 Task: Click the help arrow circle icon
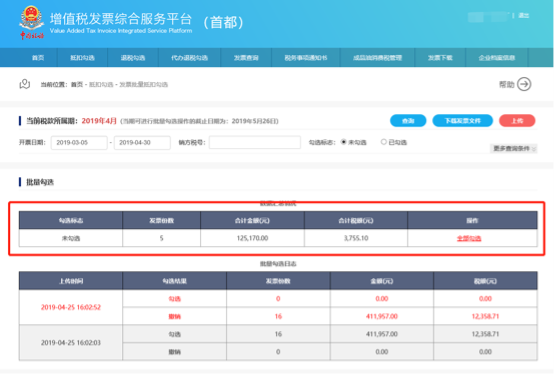tap(524, 84)
